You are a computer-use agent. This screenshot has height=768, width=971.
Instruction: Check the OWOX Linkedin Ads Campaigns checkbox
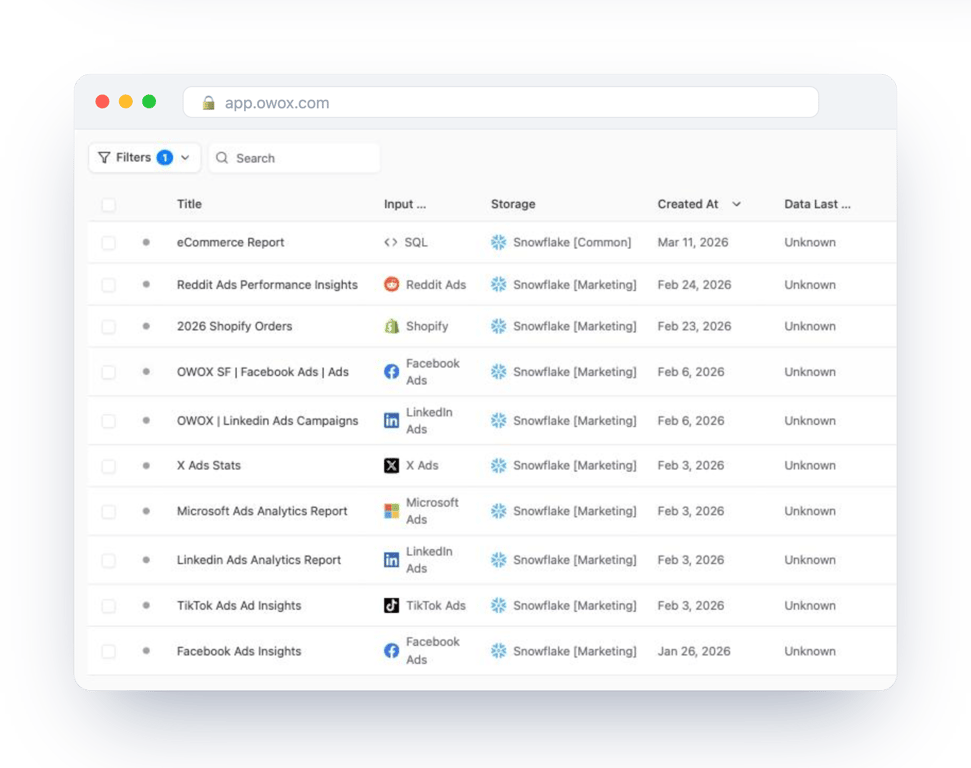click(x=108, y=421)
